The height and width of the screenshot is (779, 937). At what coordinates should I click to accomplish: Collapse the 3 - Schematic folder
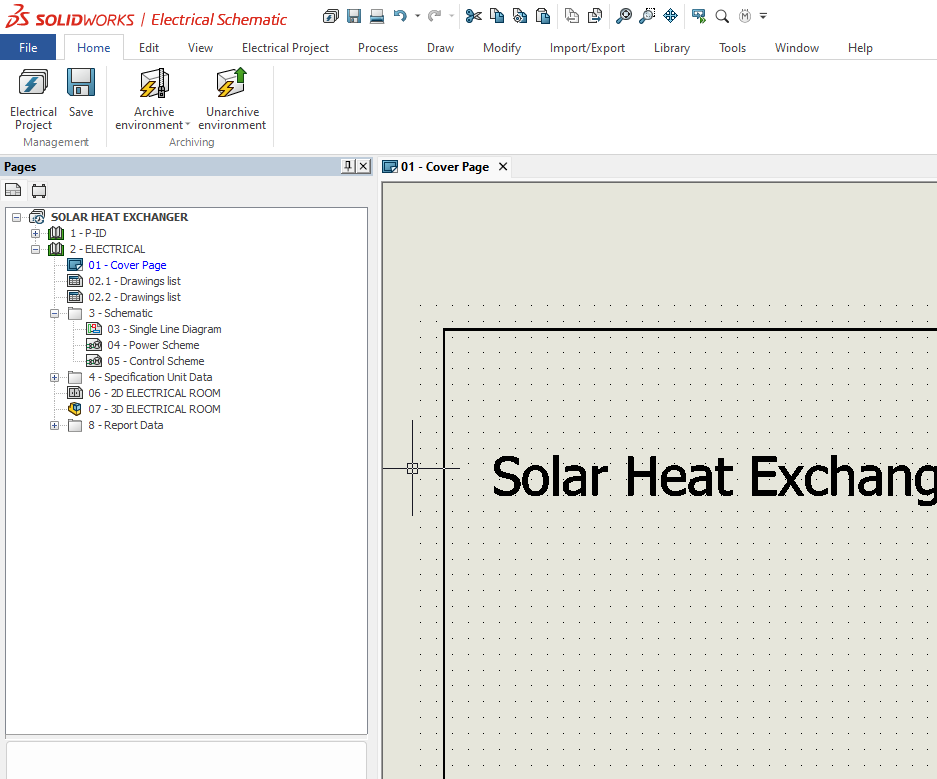point(55,313)
